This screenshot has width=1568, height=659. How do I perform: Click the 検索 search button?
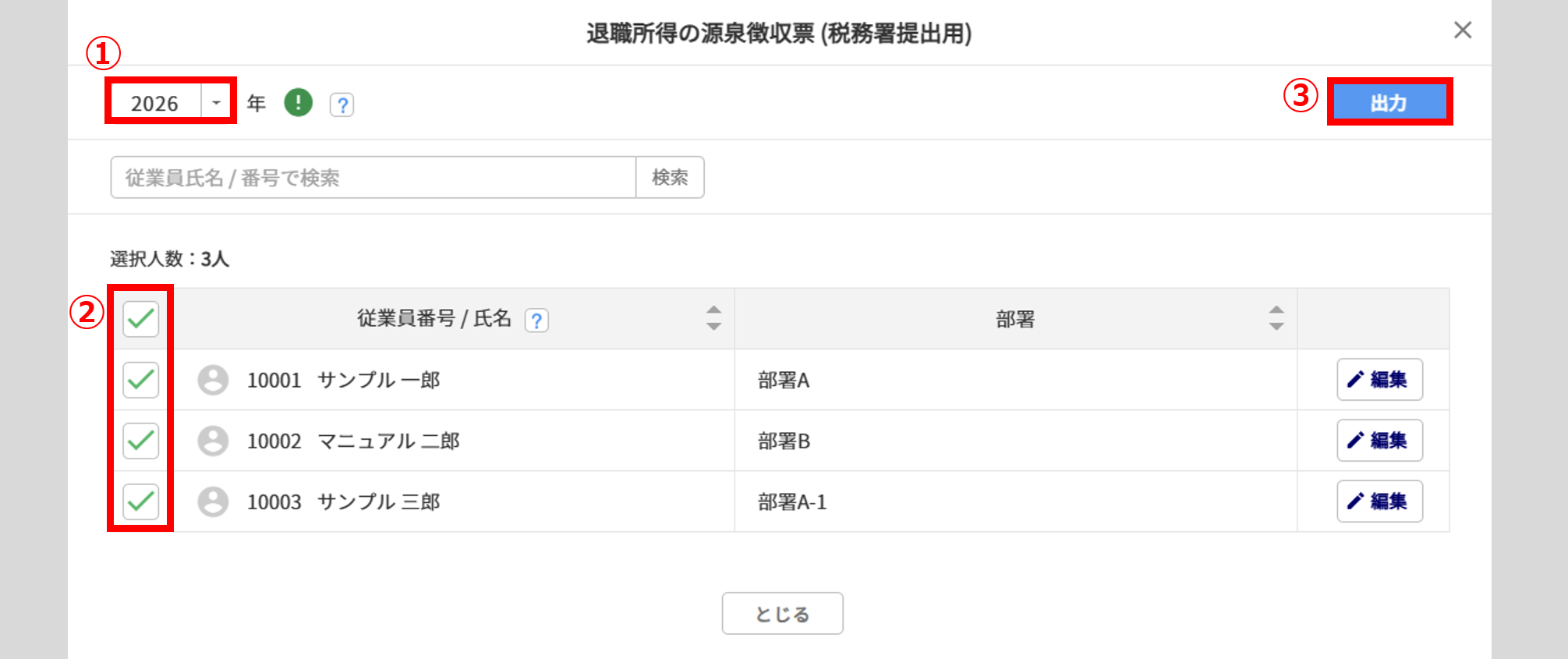click(x=670, y=178)
